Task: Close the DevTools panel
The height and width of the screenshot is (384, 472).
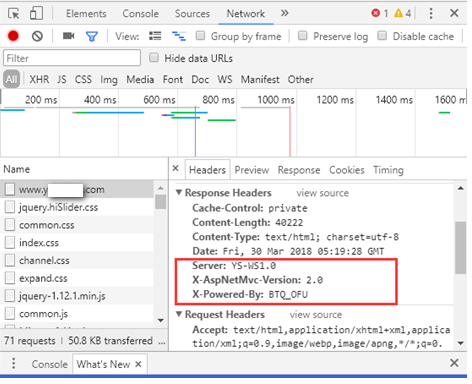Action: pyautogui.click(x=454, y=13)
